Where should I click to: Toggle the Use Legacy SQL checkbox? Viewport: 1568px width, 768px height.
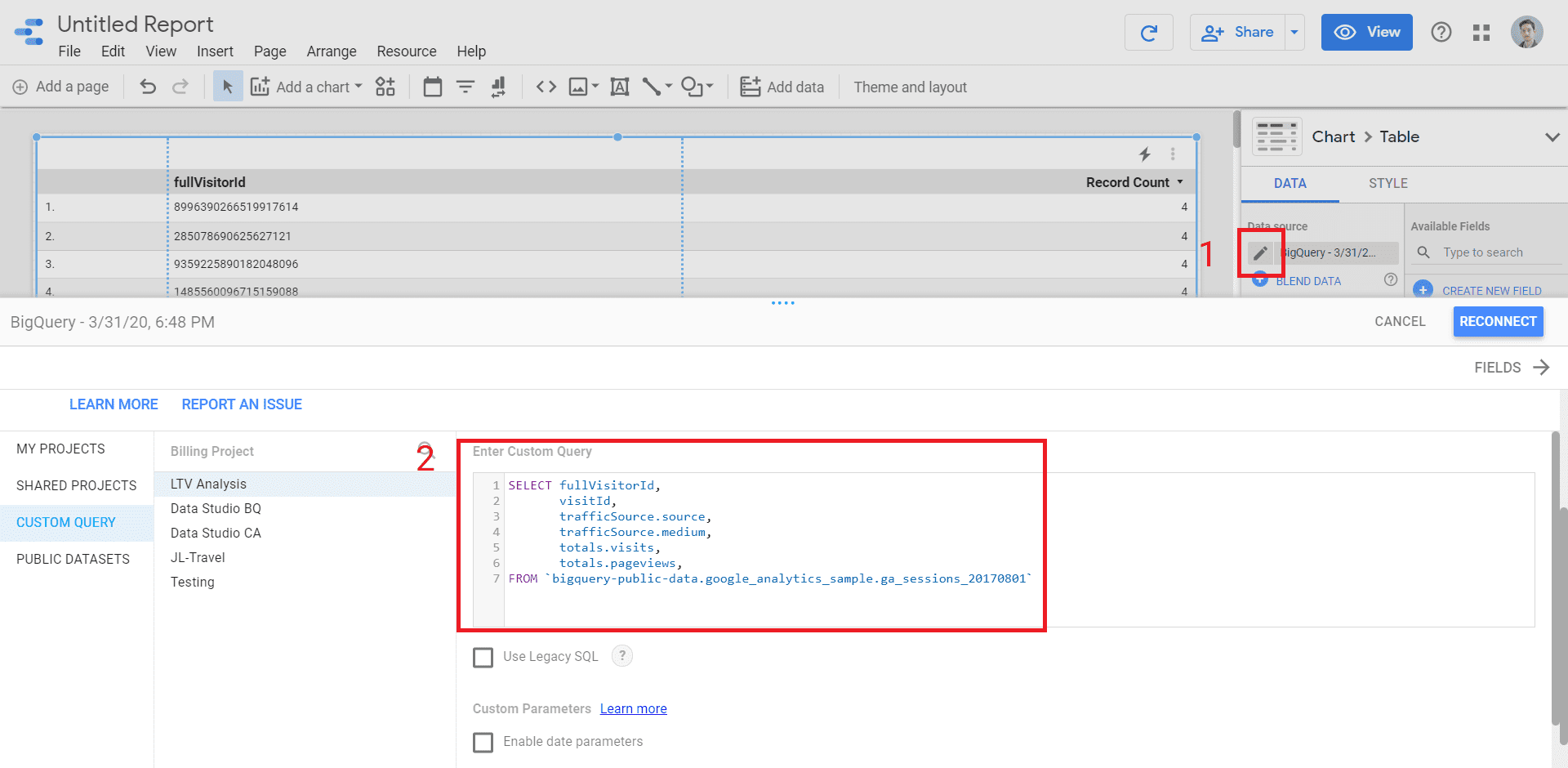pos(483,657)
